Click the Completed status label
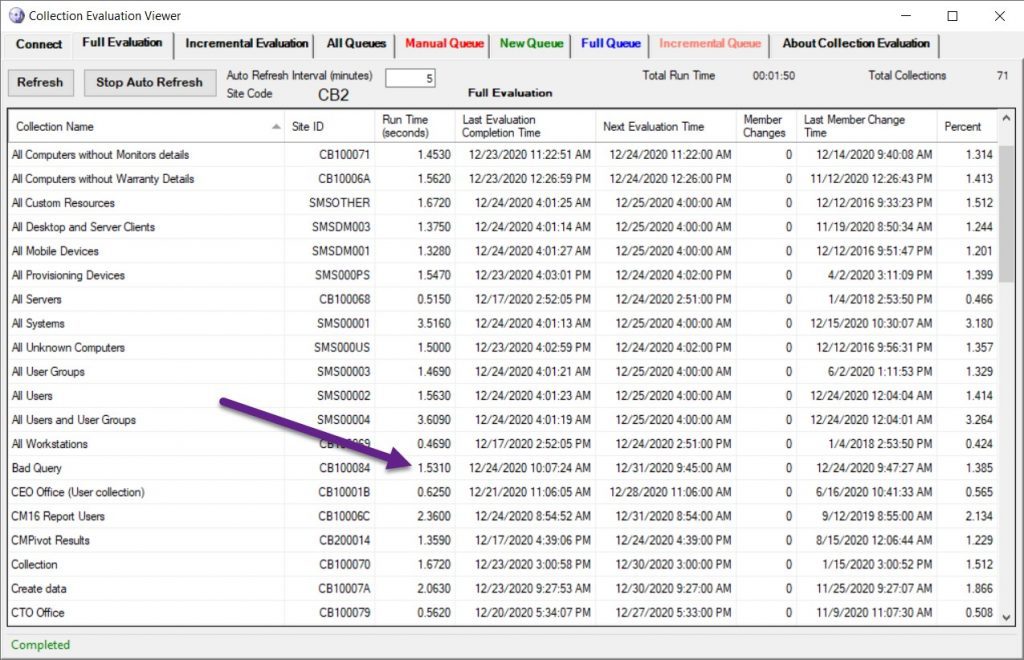 [x=40, y=645]
